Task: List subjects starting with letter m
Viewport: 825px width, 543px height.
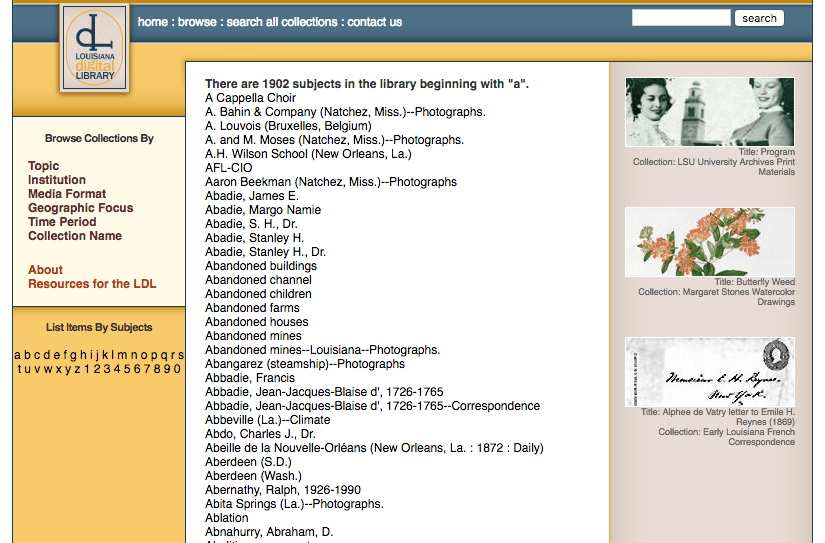Action: [122, 355]
